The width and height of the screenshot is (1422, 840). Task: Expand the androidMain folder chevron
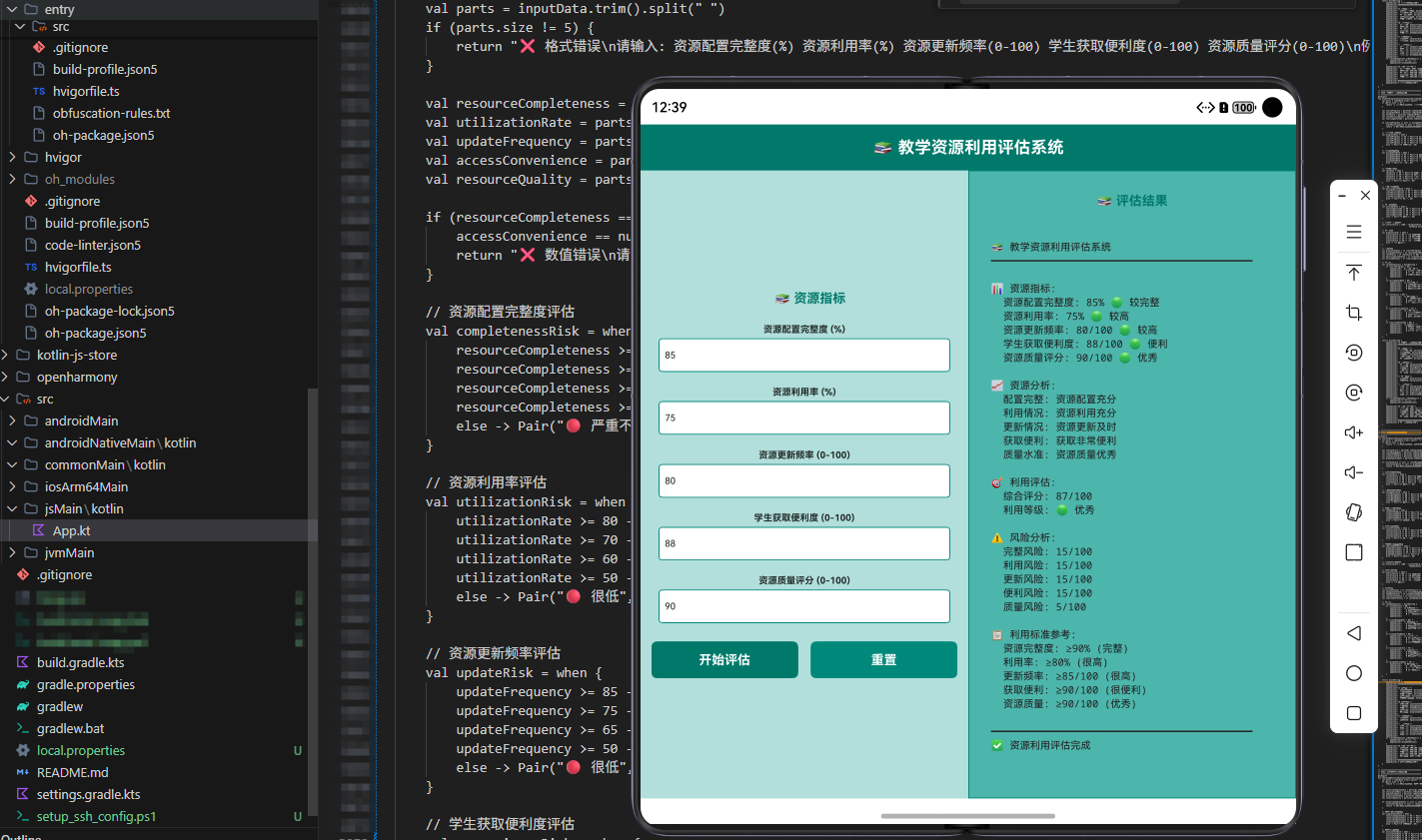tap(12, 420)
